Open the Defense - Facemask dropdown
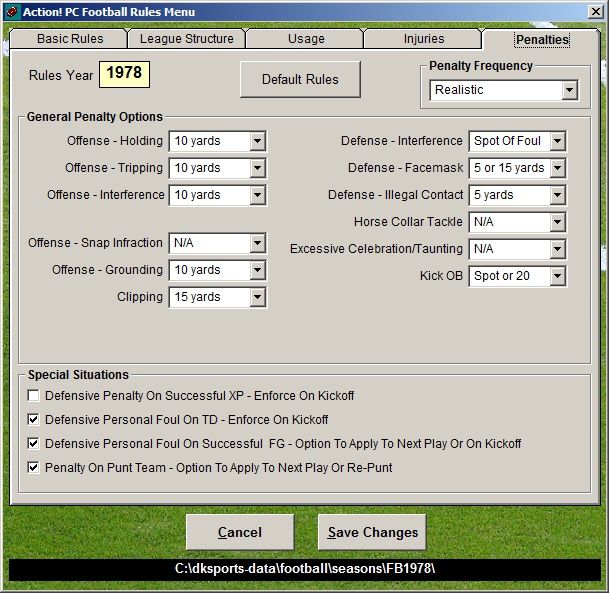Image resolution: width=611 pixels, height=594 pixels. click(557, 168)
